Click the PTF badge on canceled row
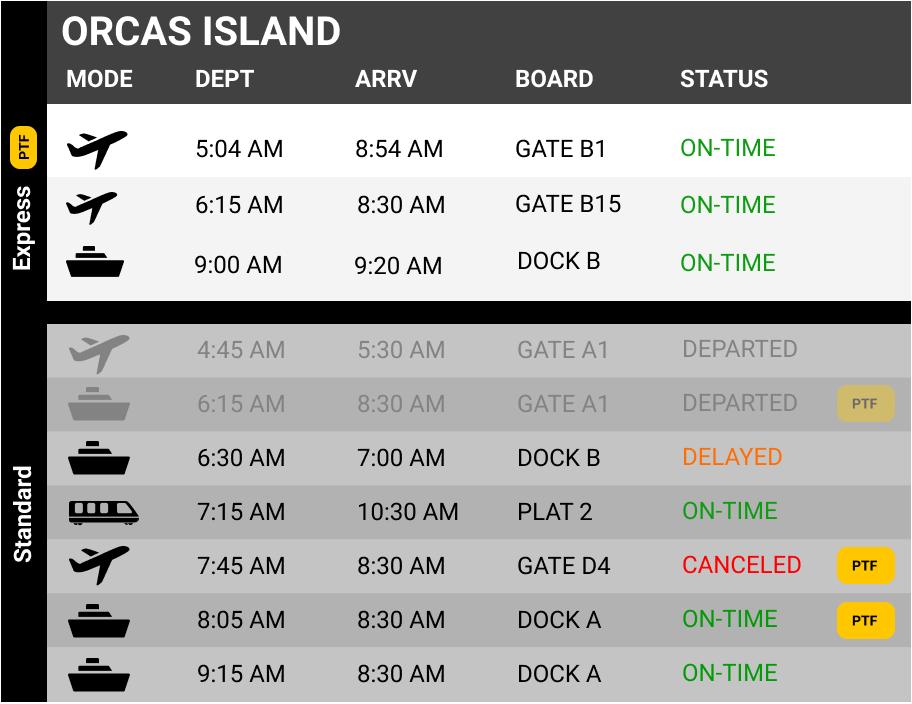This screenshot has height=704, width=912. click(x=865, y=566)
